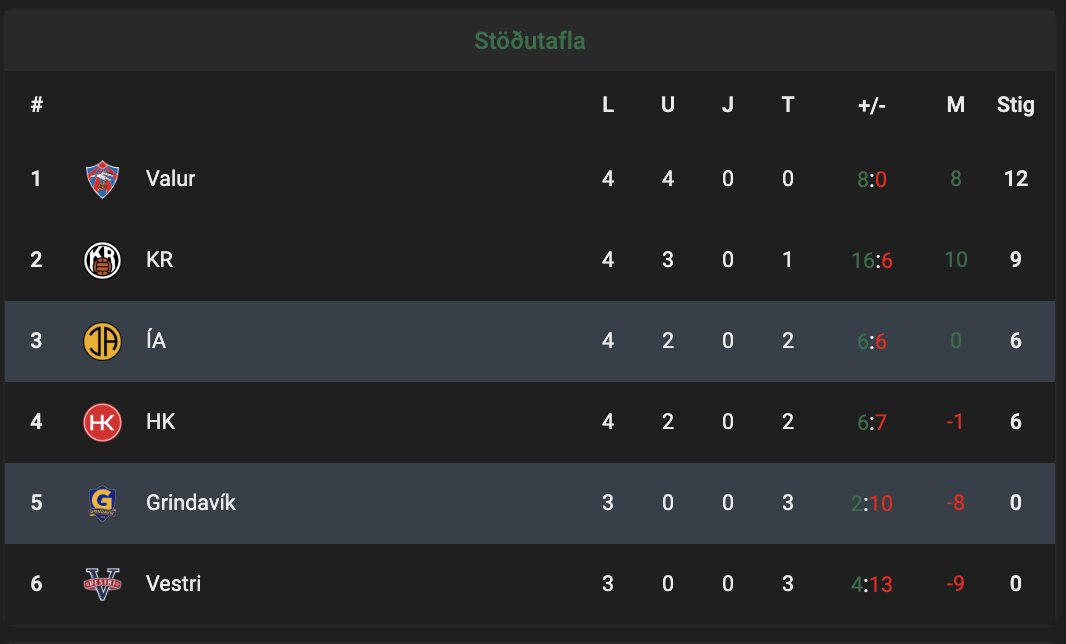
Task: Click the Stöðutafla heading
Action: click(530, 41)
